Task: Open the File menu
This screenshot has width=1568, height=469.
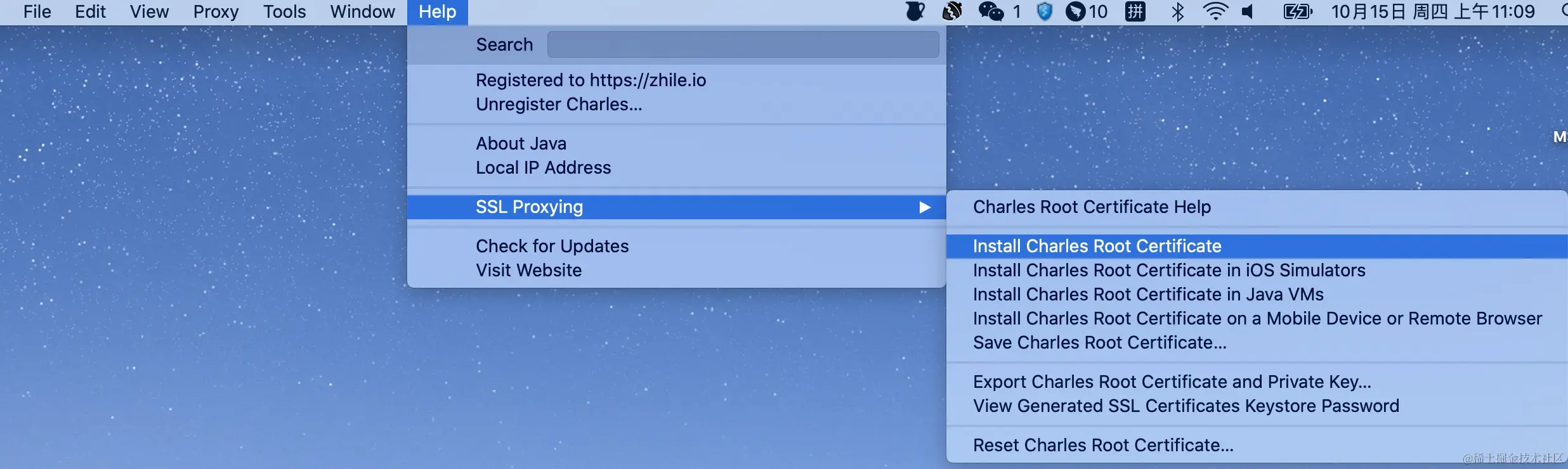Action: click(x=37, y=11)
